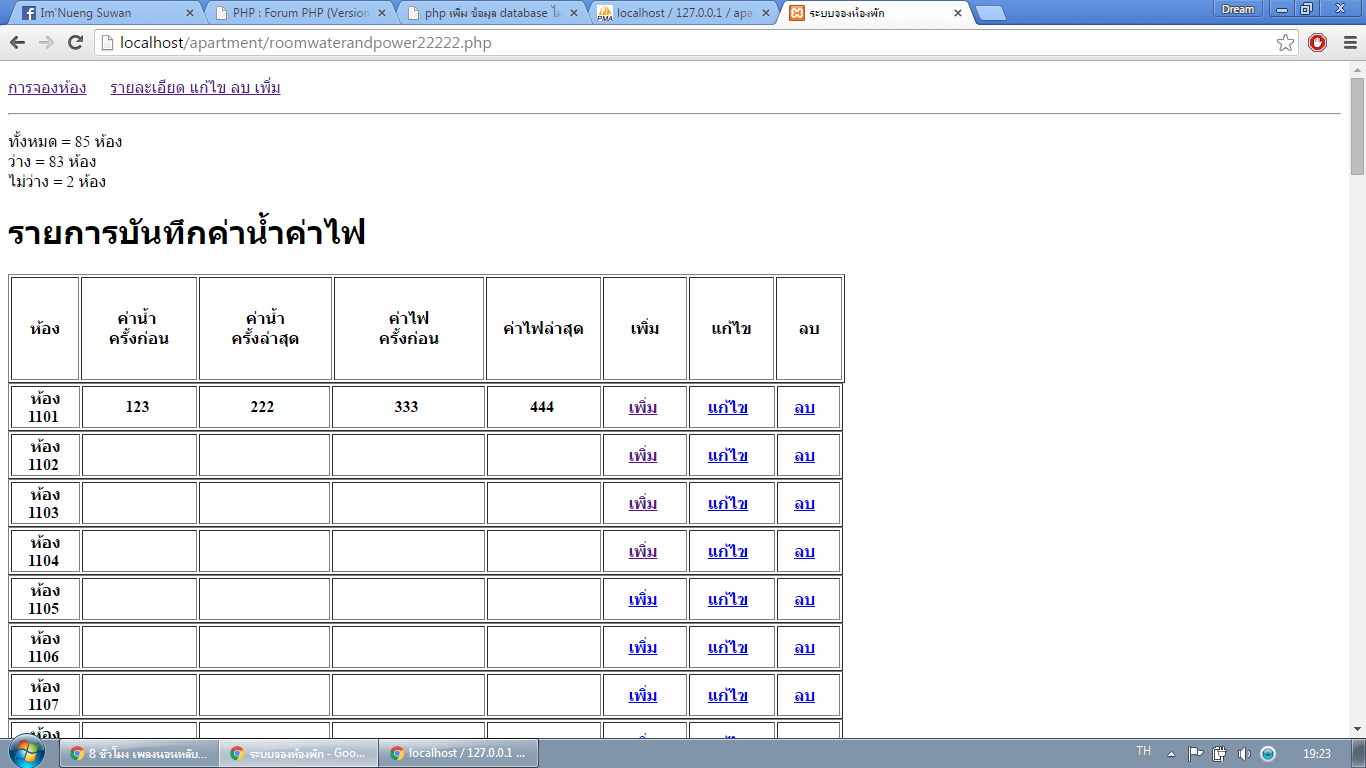Switch to Im'Nueng Suwan Facebook tab
The width and height of the screenshot is (1366, 768).
tap(108, 13)
